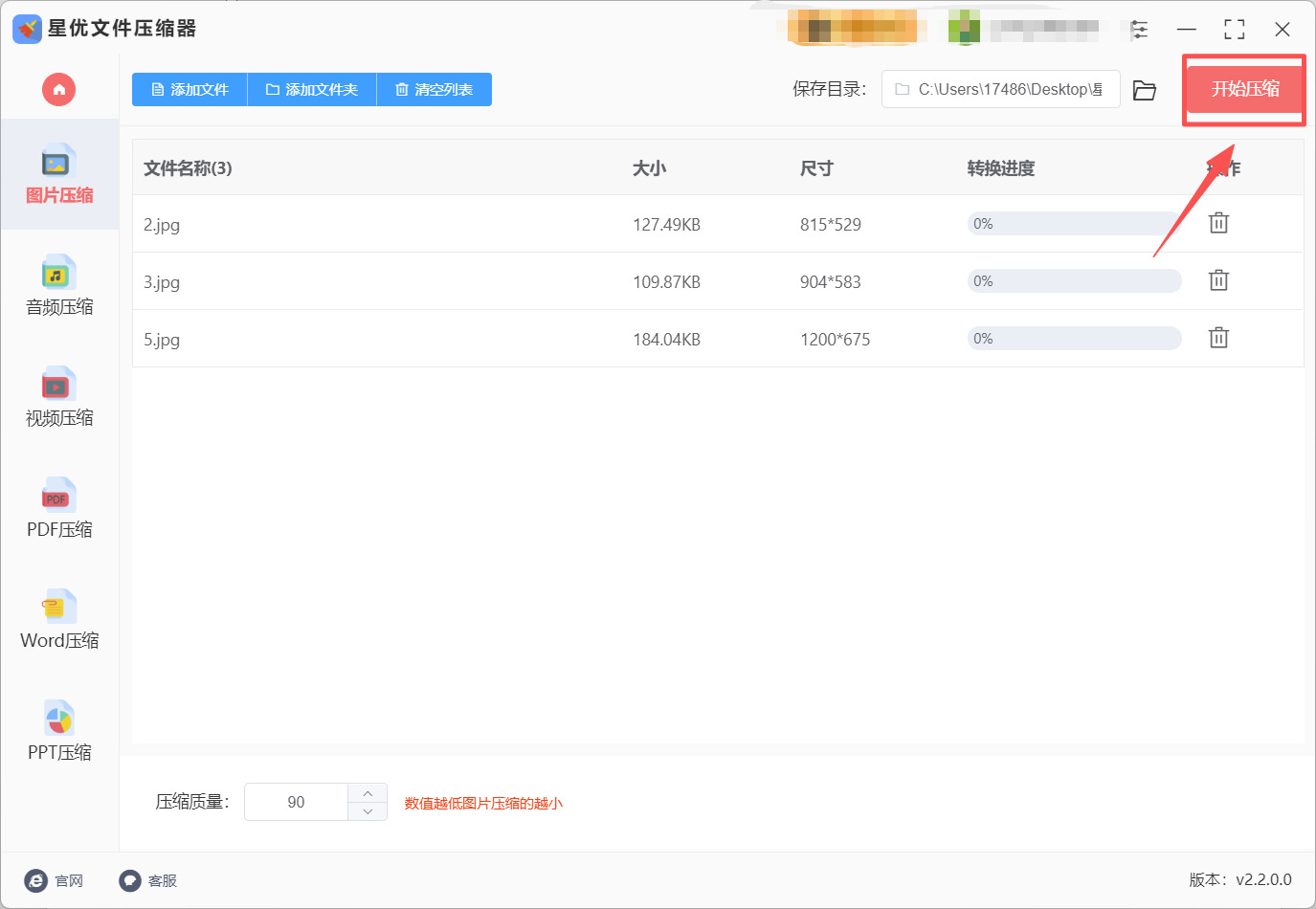This screenshot has width=1316, height=909.
Task: Delete 3.jpg with trash icon
Action: [1218, 280]
